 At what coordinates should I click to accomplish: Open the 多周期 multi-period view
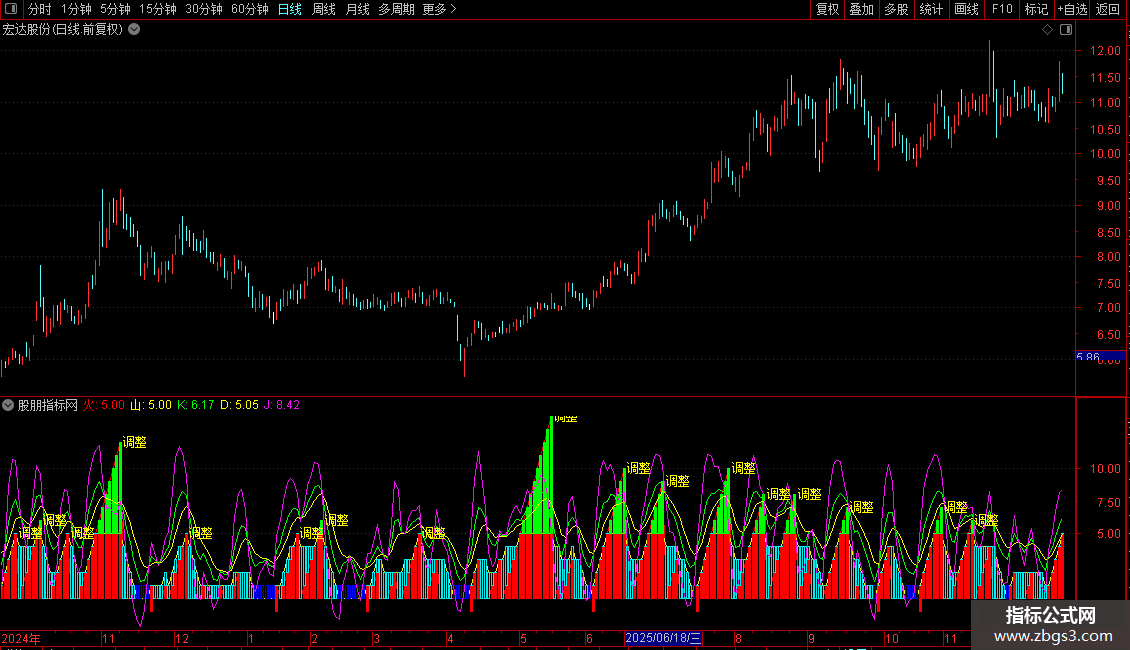coord(396,9)
